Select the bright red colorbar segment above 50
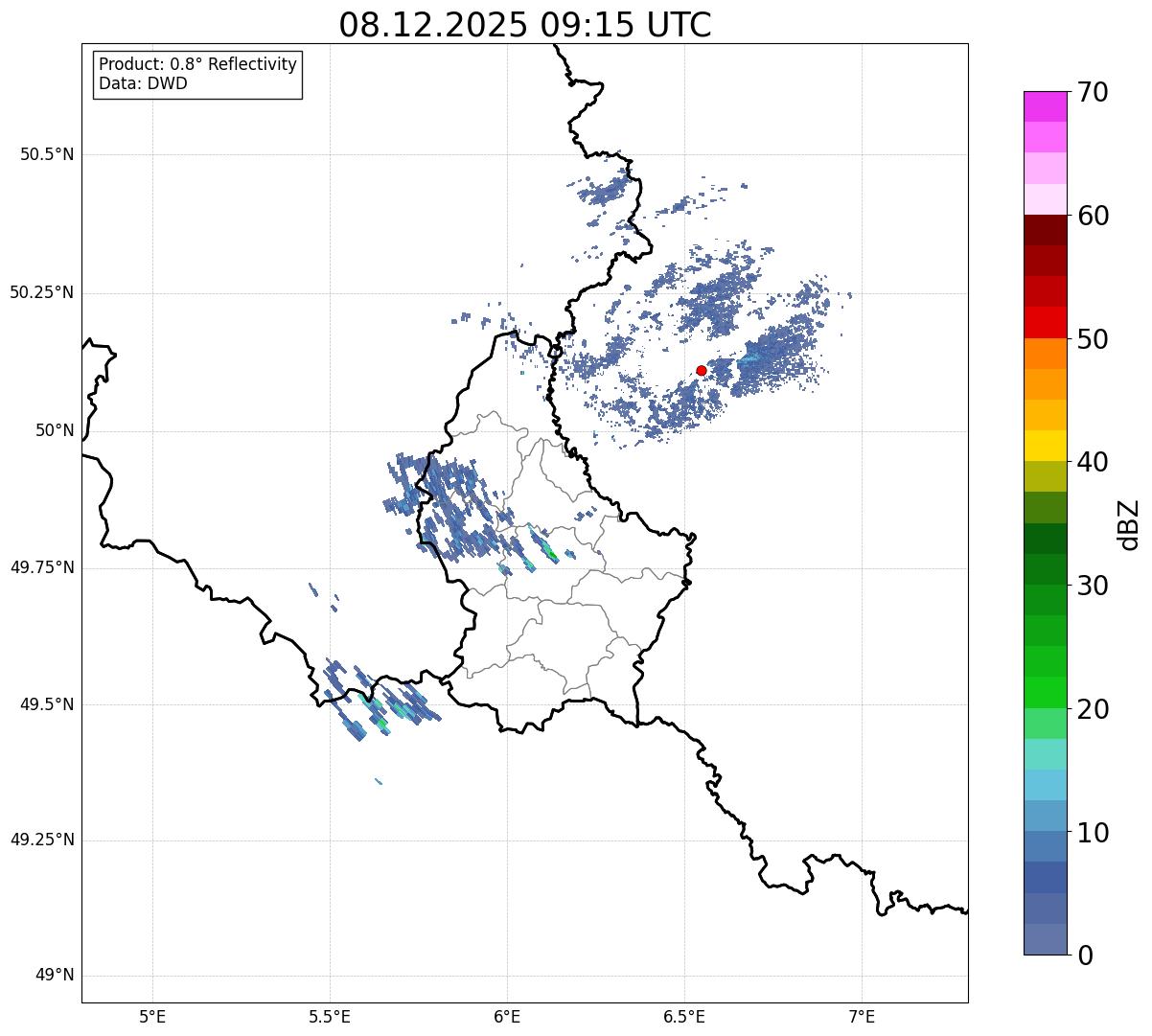This screenshot has width=1152, height=1036. pos(1045,323)
